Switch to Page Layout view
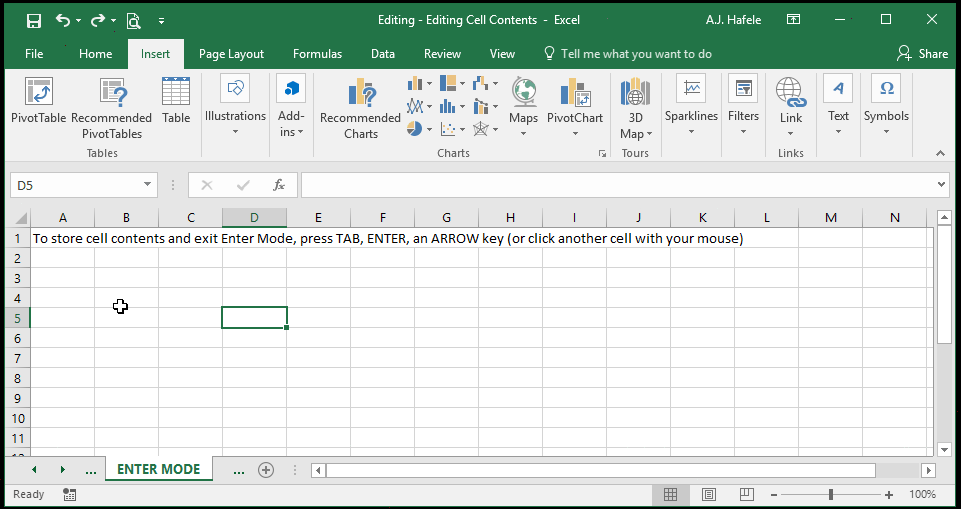Image resolution: width=961 pixels, height=509 pixels. pyautogui.click(x=708, y=494)
